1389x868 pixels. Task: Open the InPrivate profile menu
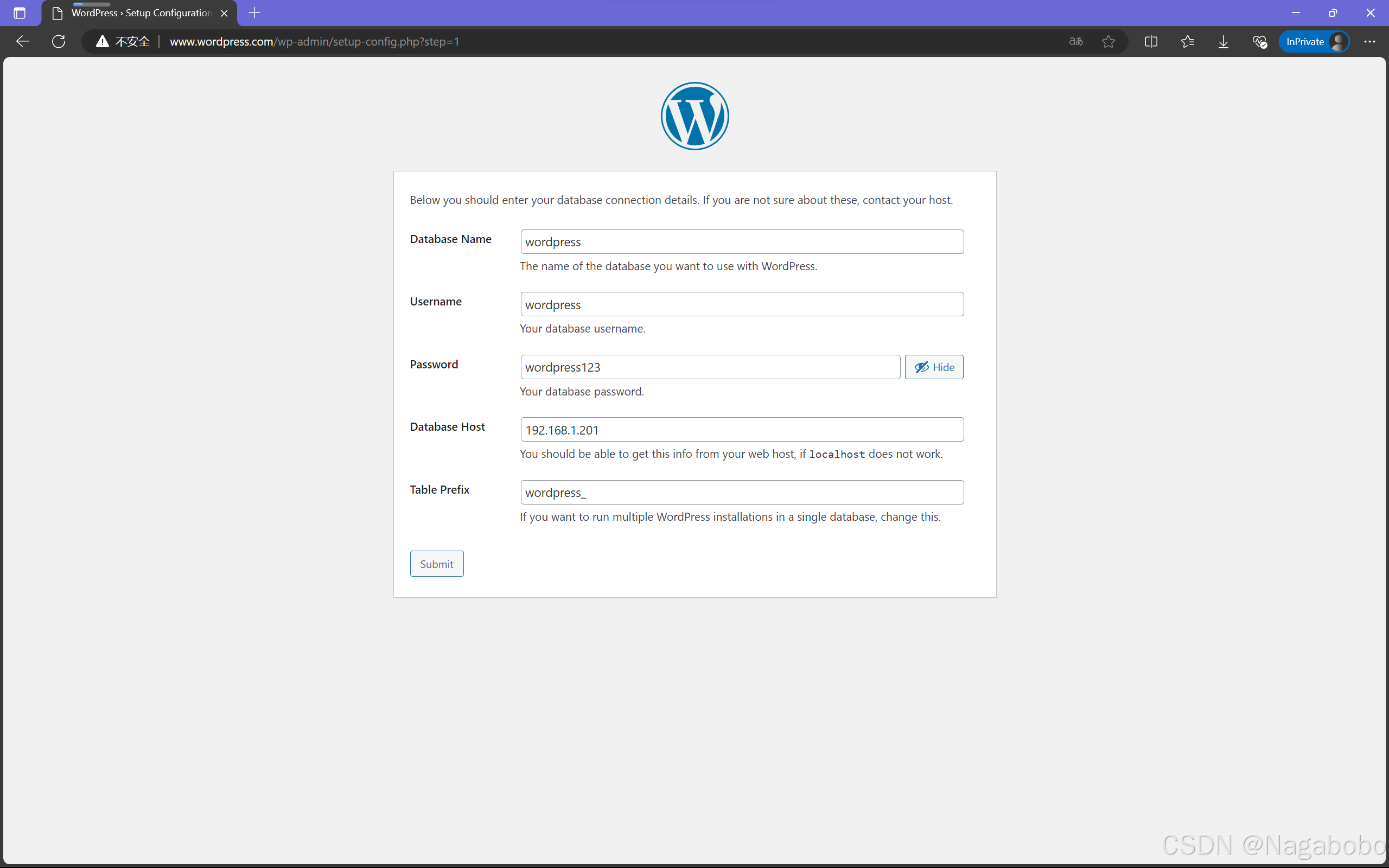(x=1314, y=41)
